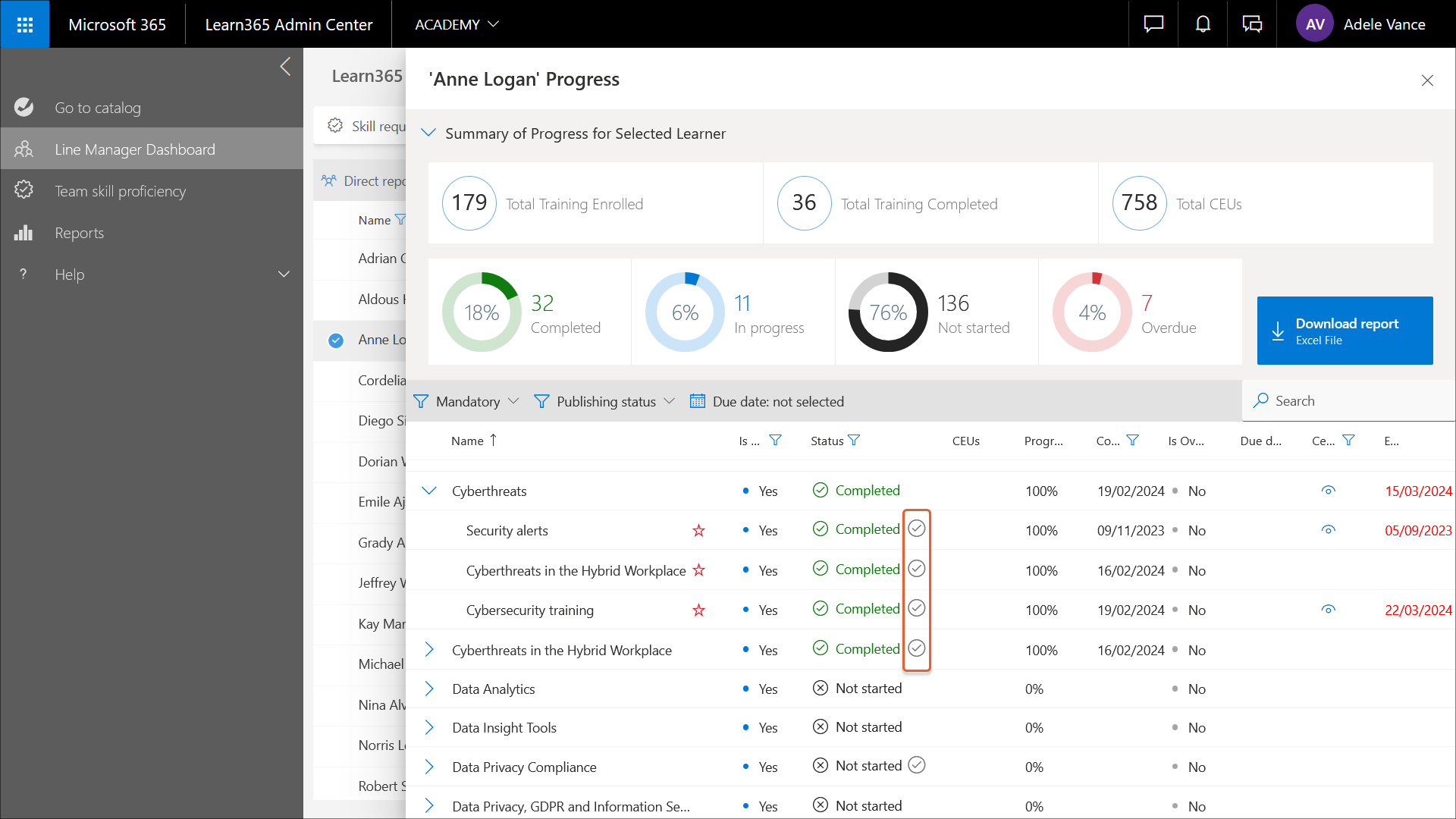Toggle Anne Logan selection checkmark
1456x819 pixels.
336,340
